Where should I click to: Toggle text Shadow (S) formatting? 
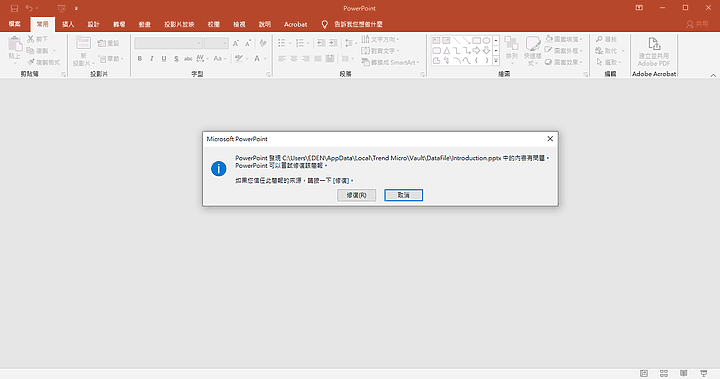[x=176, y=59]
